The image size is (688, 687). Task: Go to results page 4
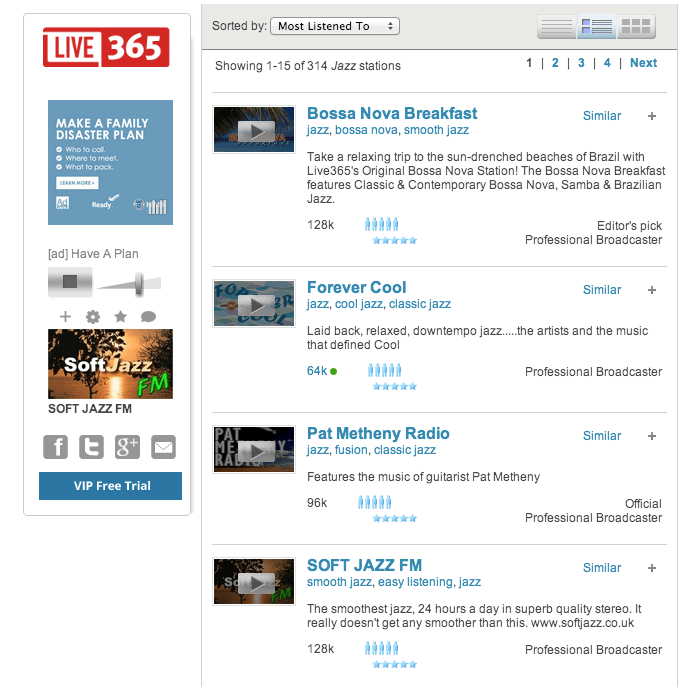click(x=607, y=63)
